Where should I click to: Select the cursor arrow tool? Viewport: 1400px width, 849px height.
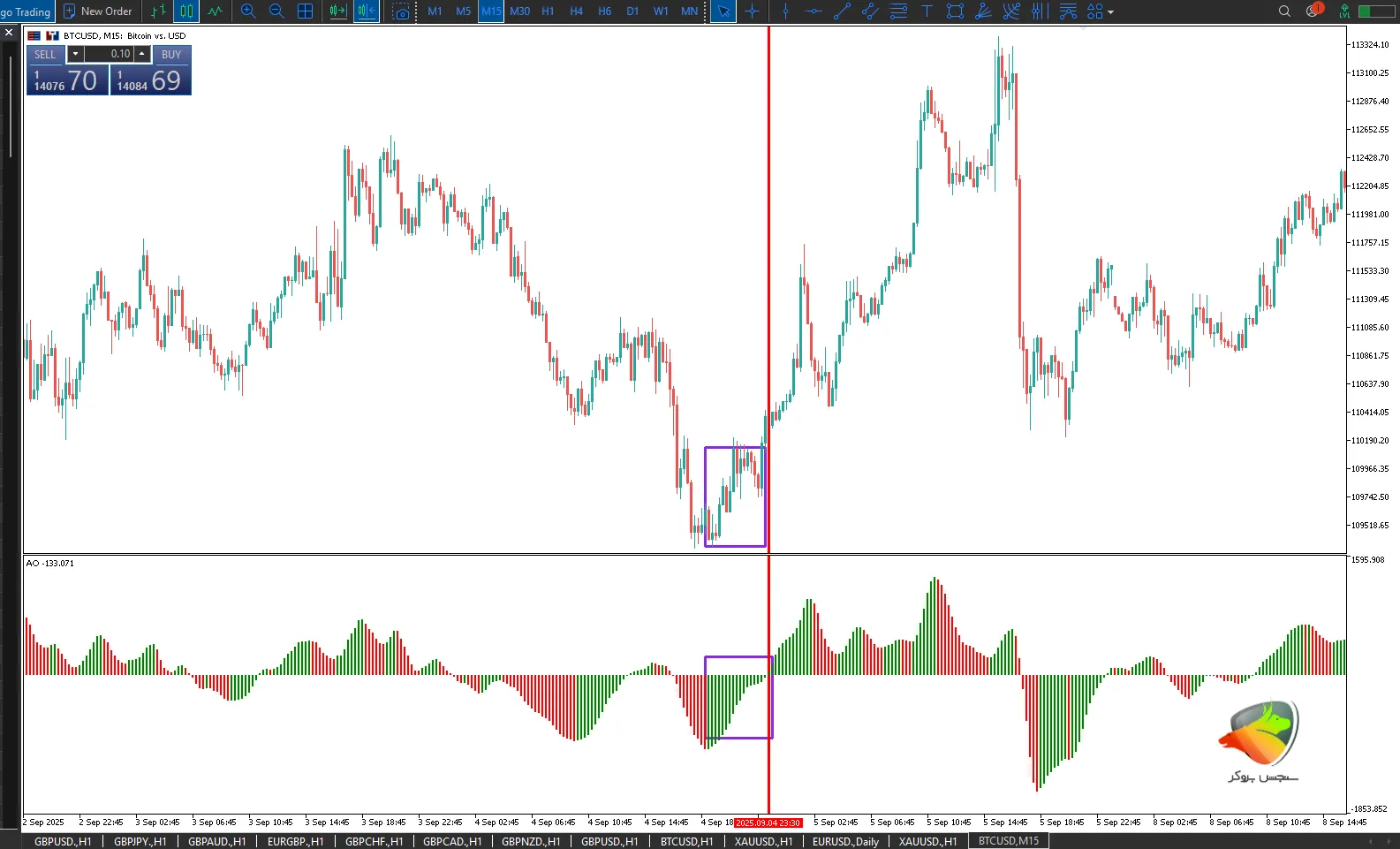[723, 11]
